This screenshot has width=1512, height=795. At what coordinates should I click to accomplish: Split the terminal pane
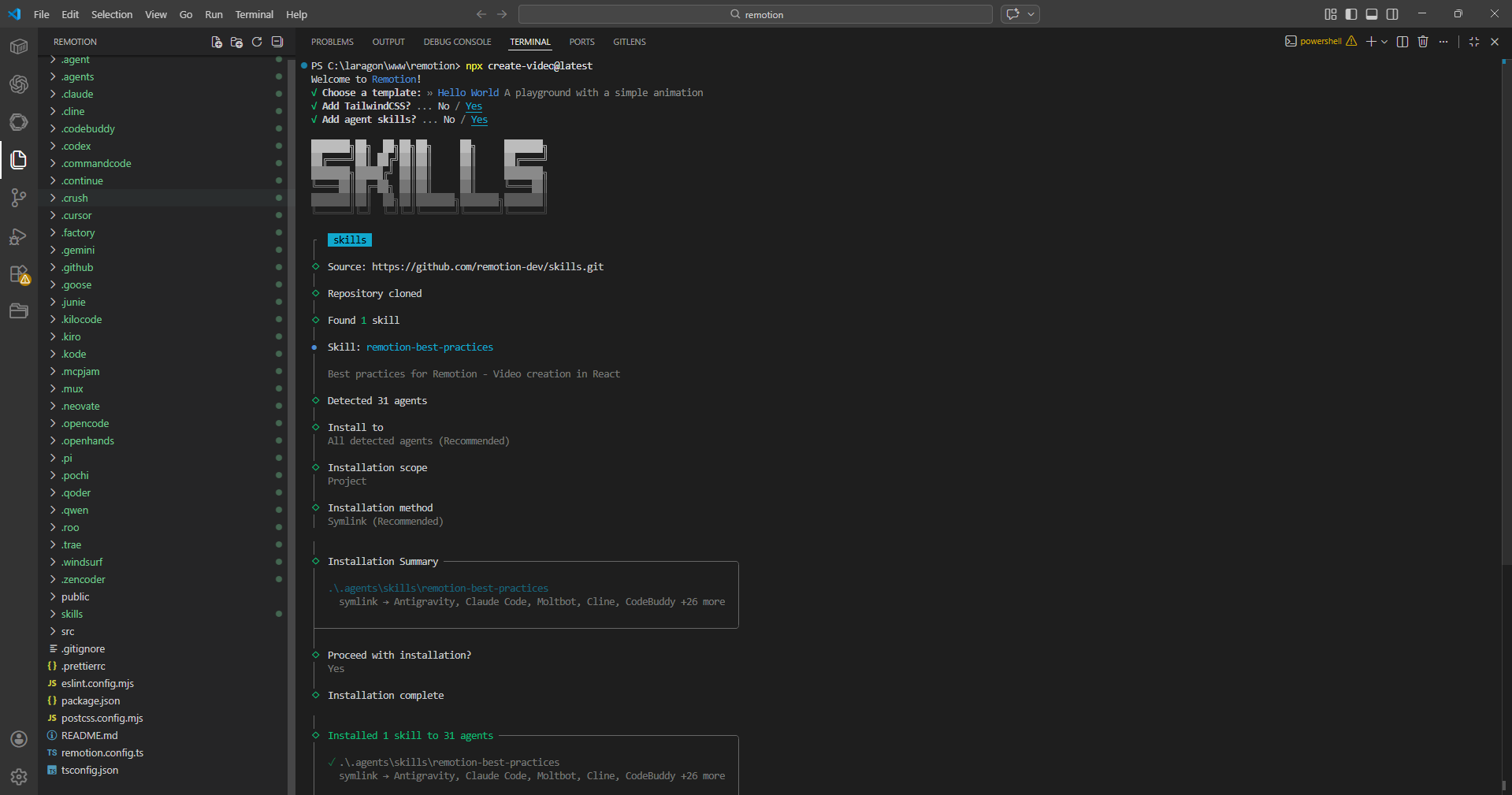1402,42
